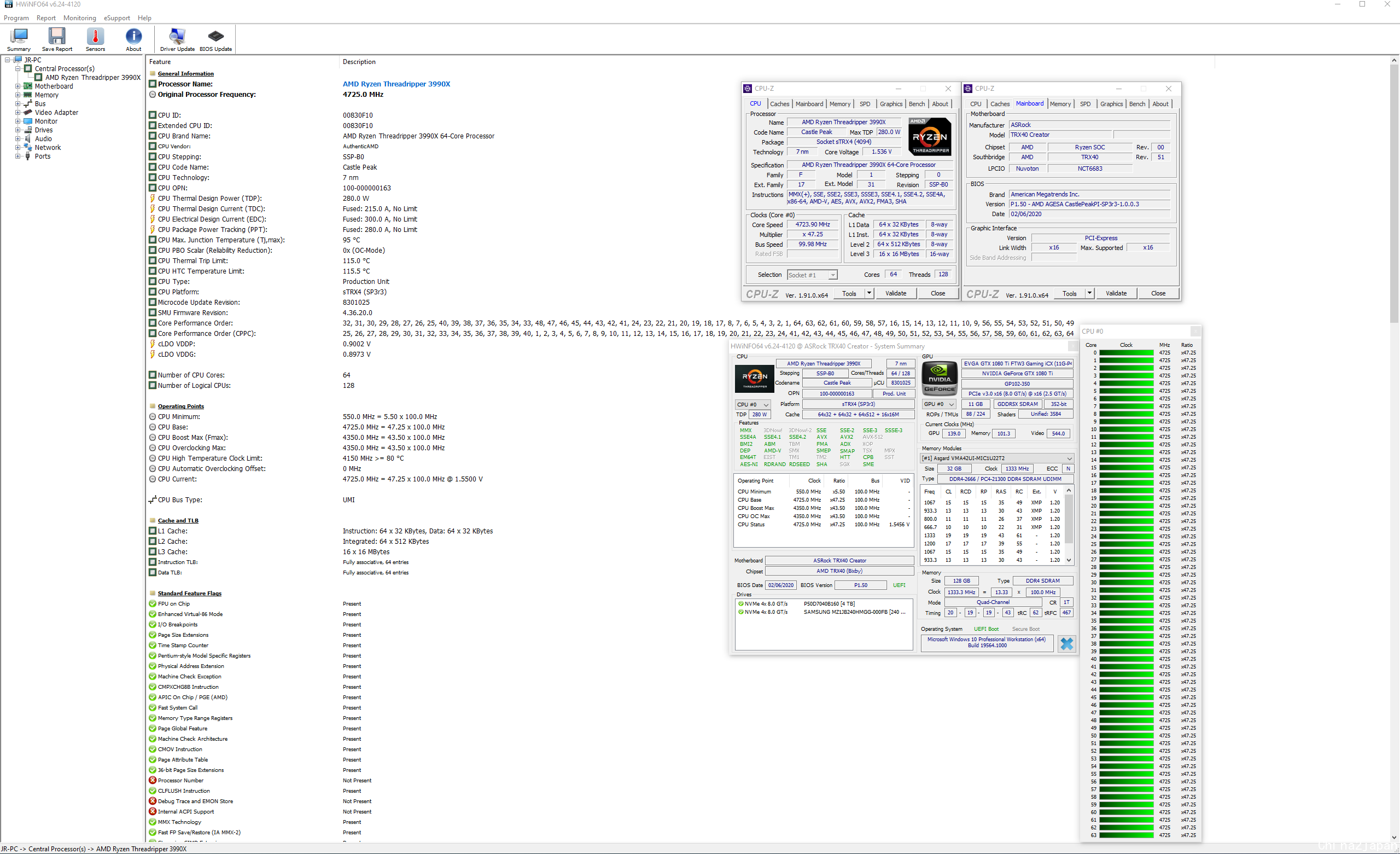Screen dimensions: 1400x854
Task: Open the Socket #1 selection dropdown
Action: tap(812, 275)
